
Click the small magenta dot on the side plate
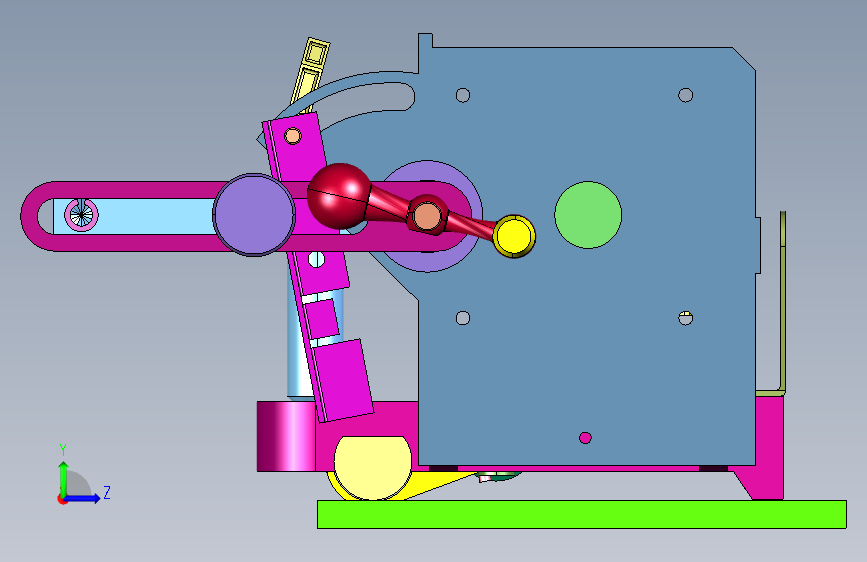tap(586, 438)
